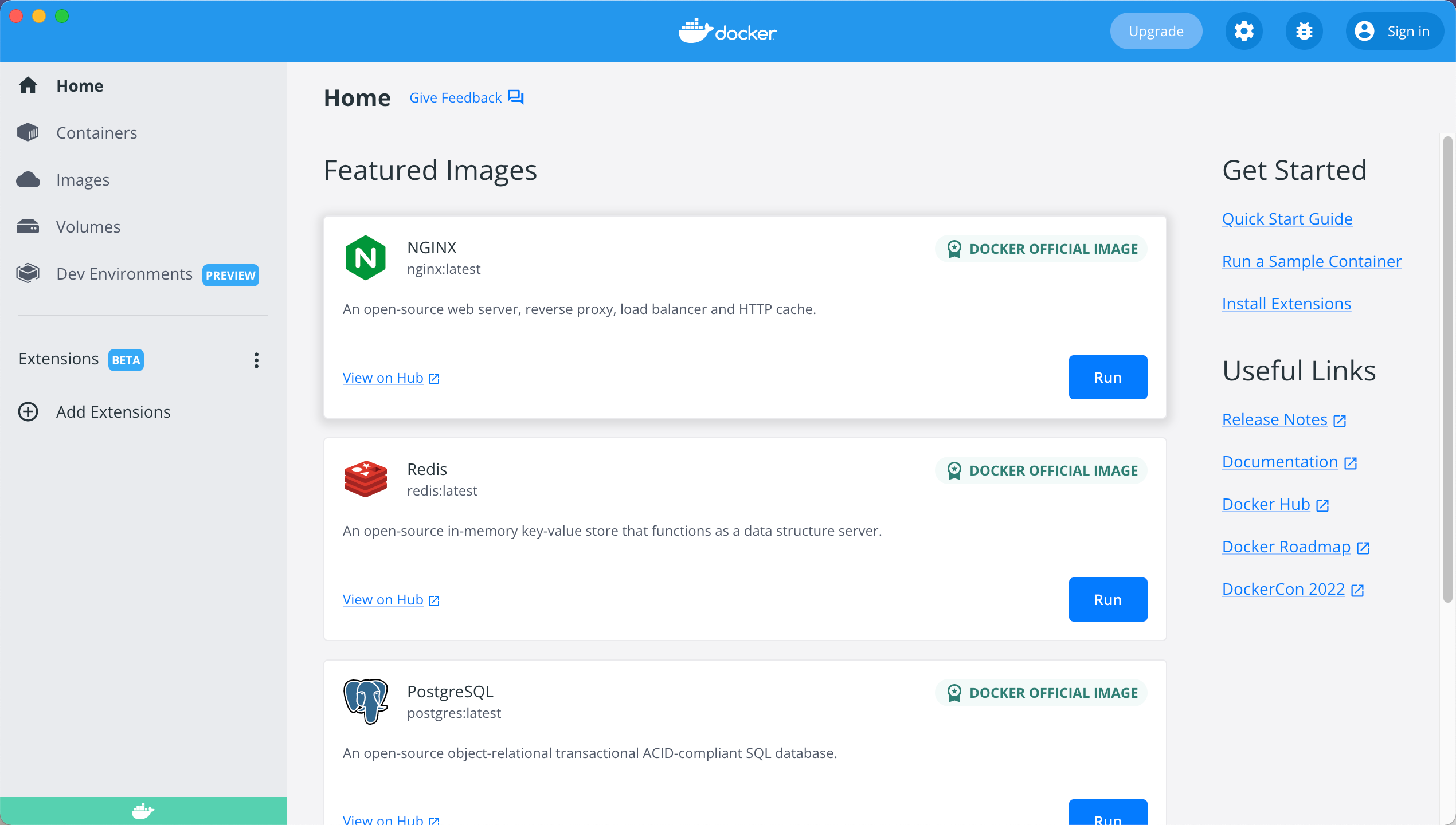Click the Redis logo icon
The width and height of the screenshot is (1456, 825).
tap(366, 479)
